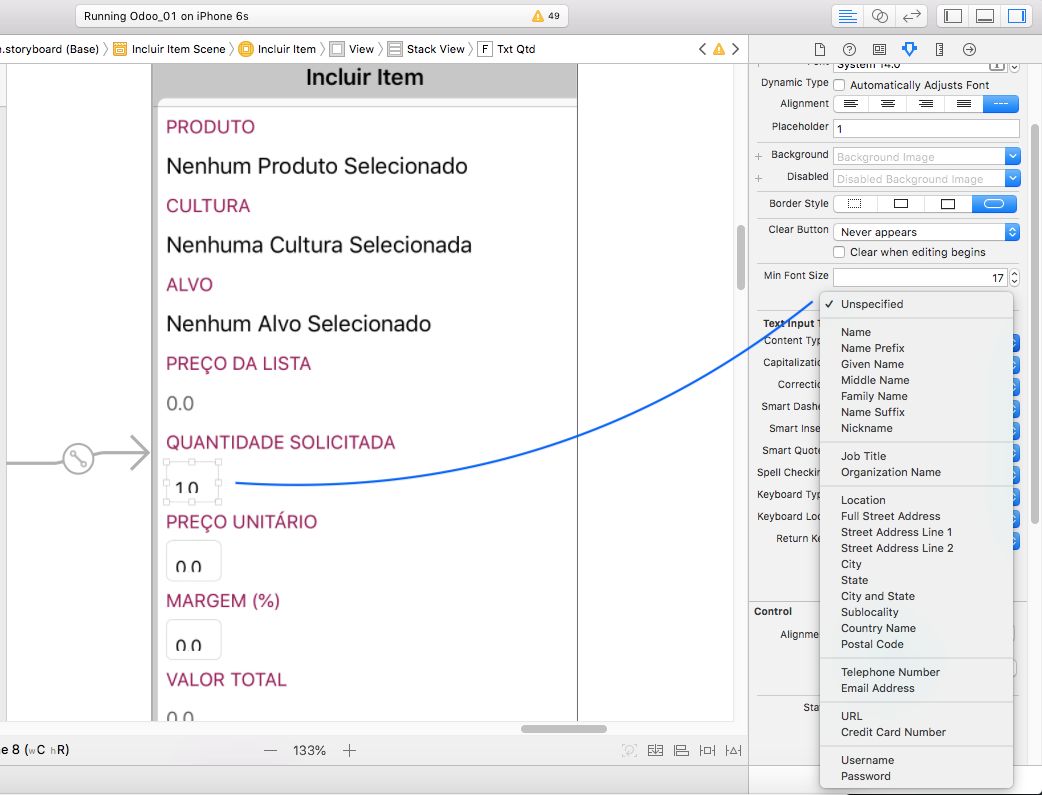This screenshot has width=1042, height=795.
Task: Click the Placeholder input field
Action: coord(926,128)
